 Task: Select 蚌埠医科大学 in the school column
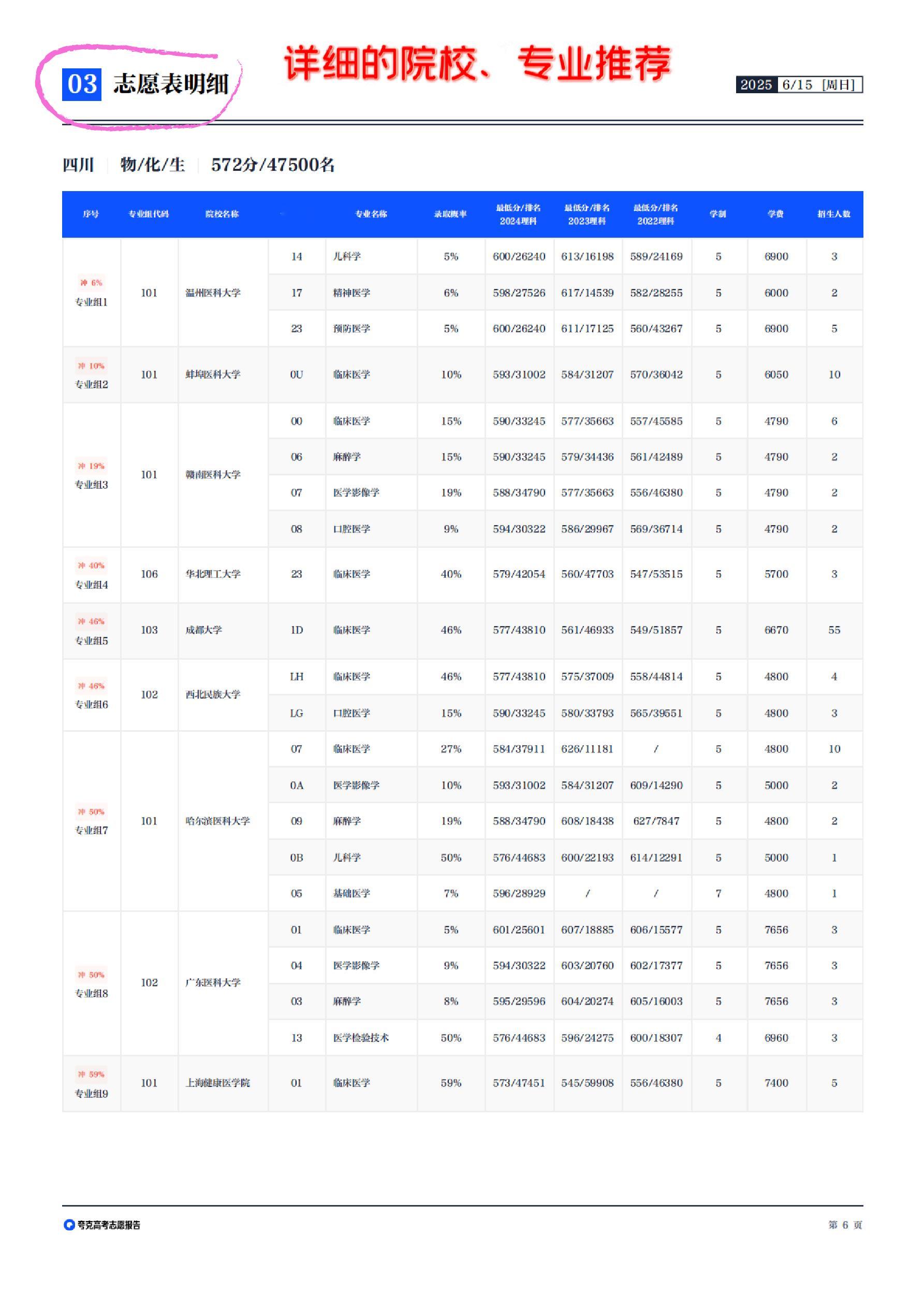213,374
